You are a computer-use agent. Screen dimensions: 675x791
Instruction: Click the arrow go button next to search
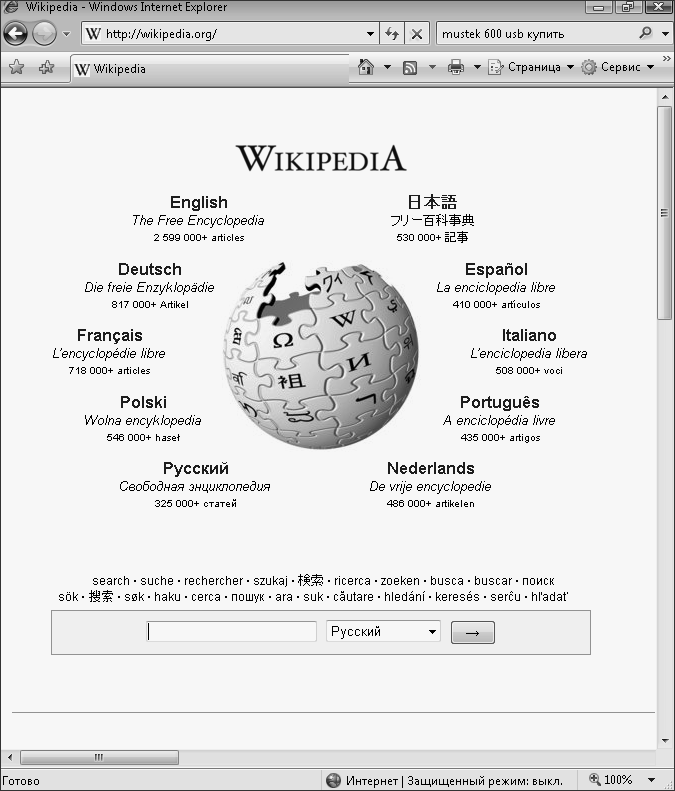pos(473,633)
